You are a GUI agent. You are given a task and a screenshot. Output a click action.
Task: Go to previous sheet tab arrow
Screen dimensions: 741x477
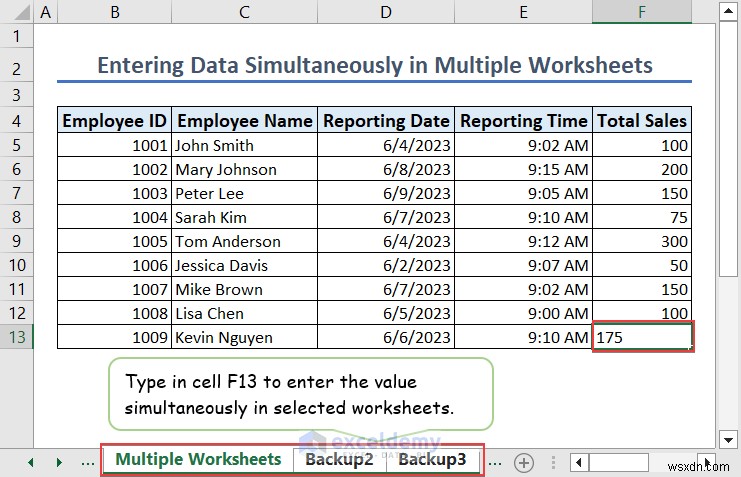[31, 462]
